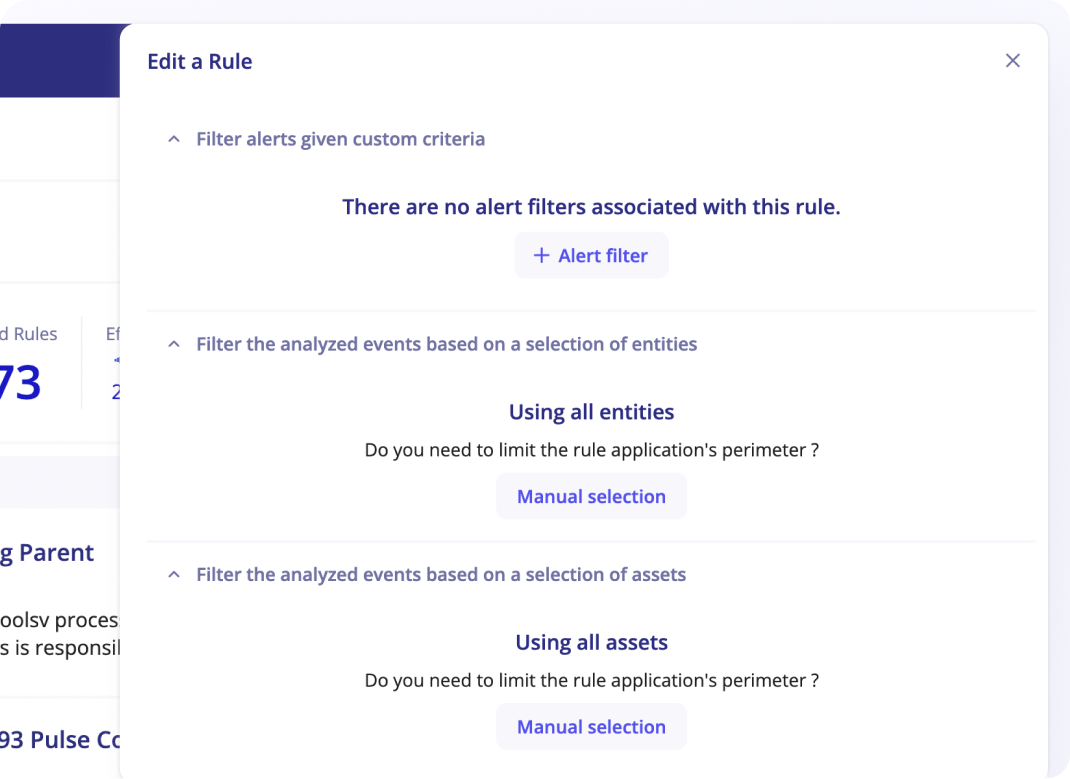Click the header about selection of entities
Image resolution: width=1070 pixels, height=779 pixels.
click(x=446, y=344)
